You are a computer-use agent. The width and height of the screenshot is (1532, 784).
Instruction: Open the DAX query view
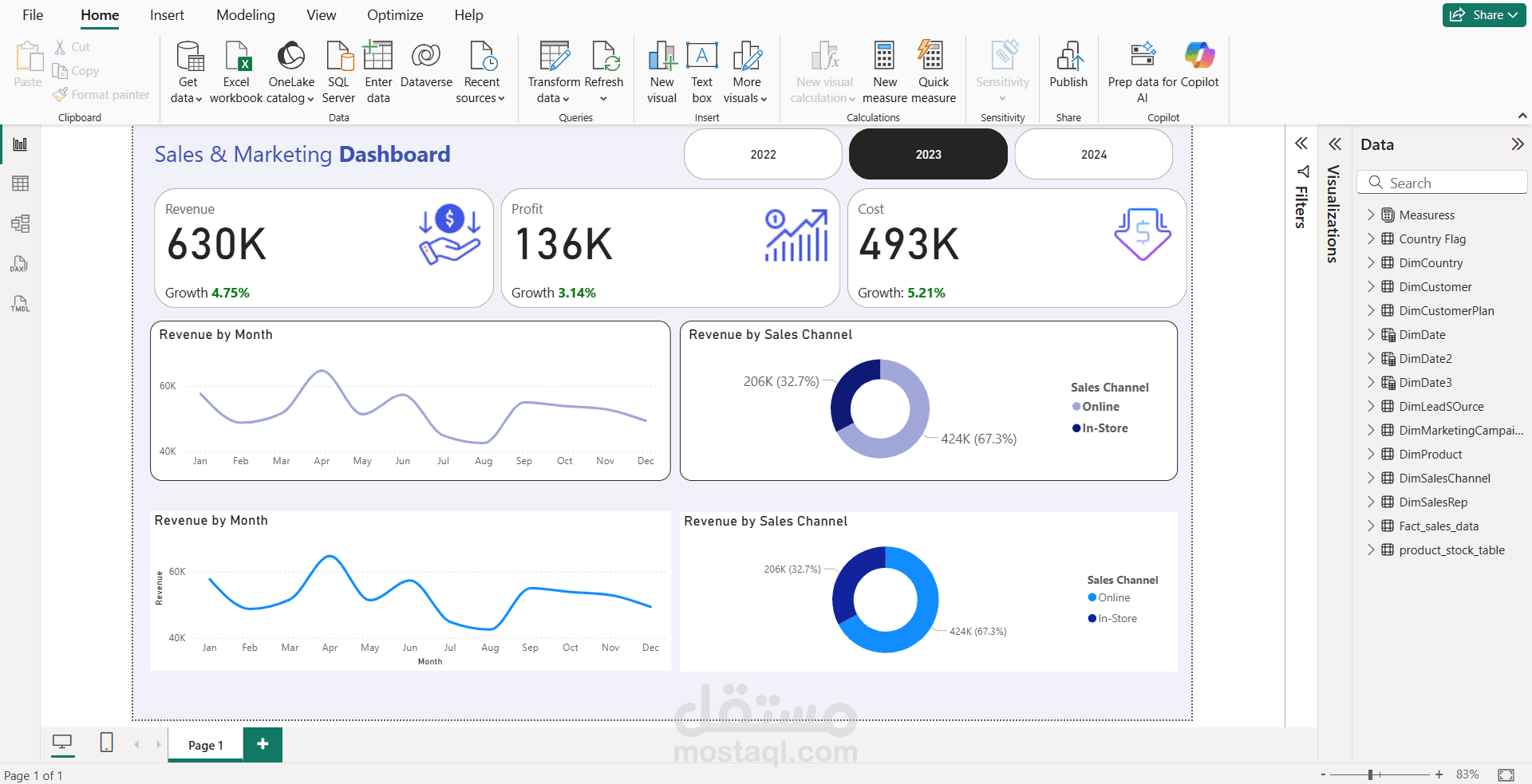pos(21,264)
